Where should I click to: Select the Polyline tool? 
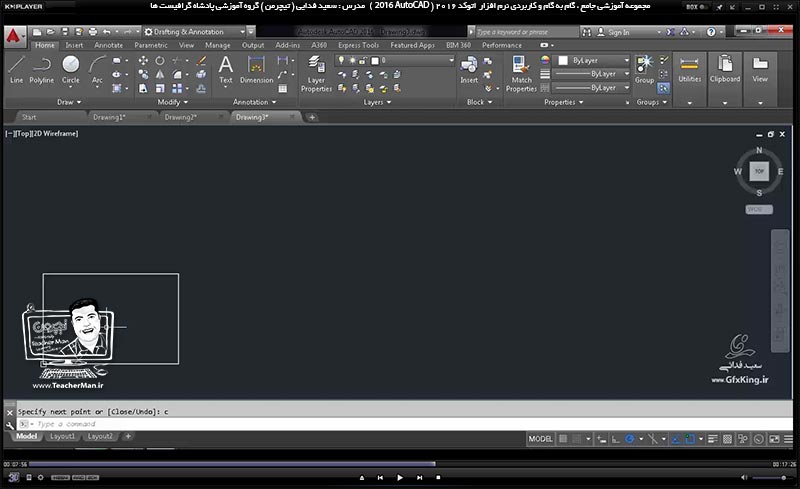pyautogui.click(x=41, y=69)
